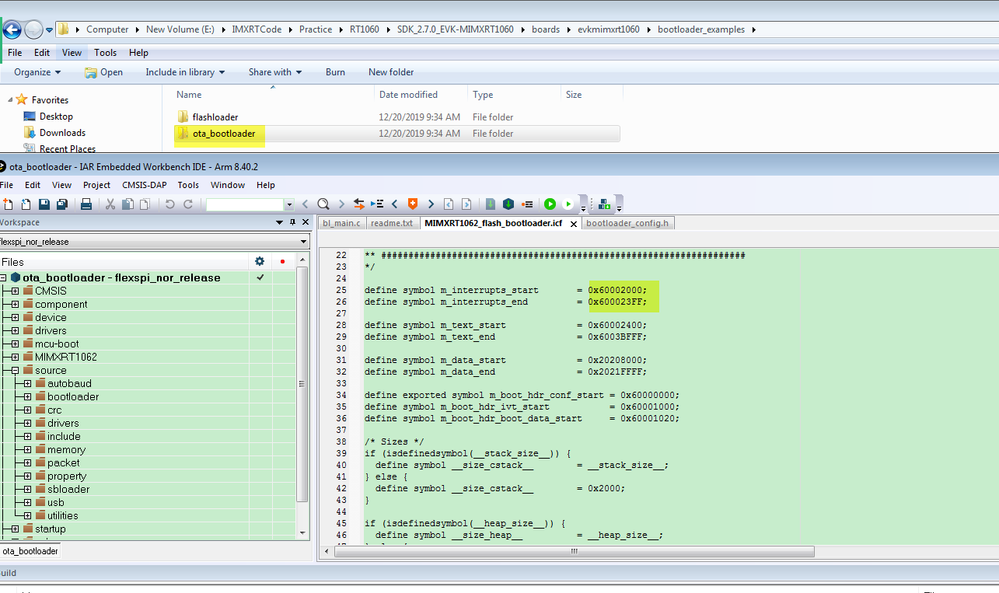Viewport: 999px width, 593px height.
Task: Click the Cut scissors icon
Action: 111,204
